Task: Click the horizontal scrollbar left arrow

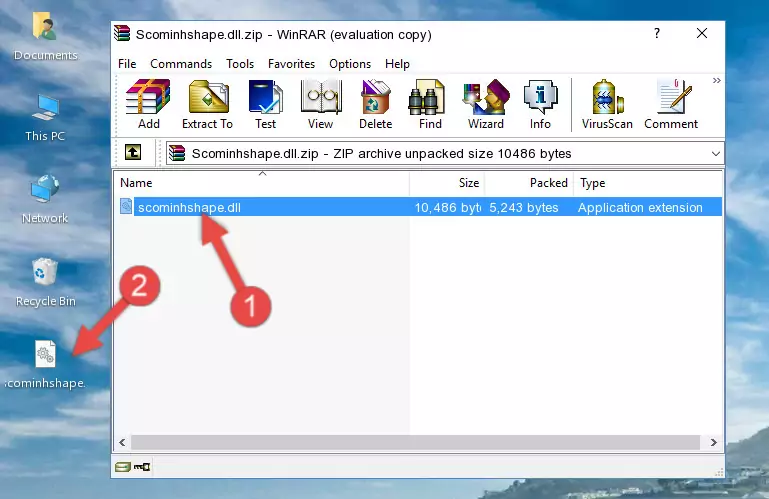Action: point(122,443)
